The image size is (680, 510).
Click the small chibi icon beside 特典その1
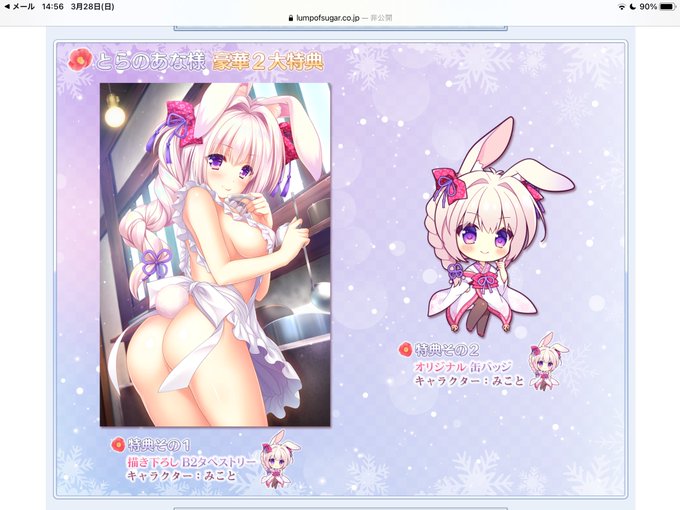click(x=279, y=458)
